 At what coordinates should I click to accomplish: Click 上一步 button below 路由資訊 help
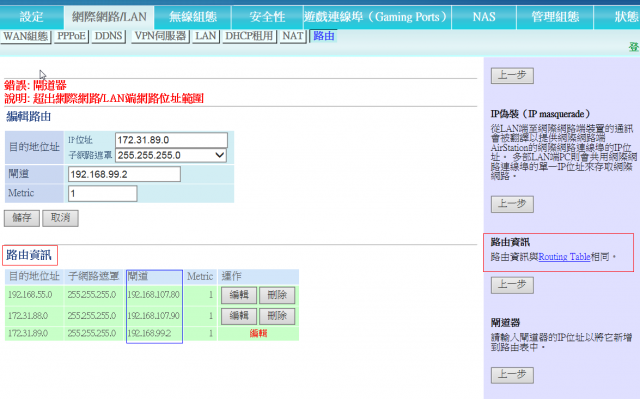(512, 285)
